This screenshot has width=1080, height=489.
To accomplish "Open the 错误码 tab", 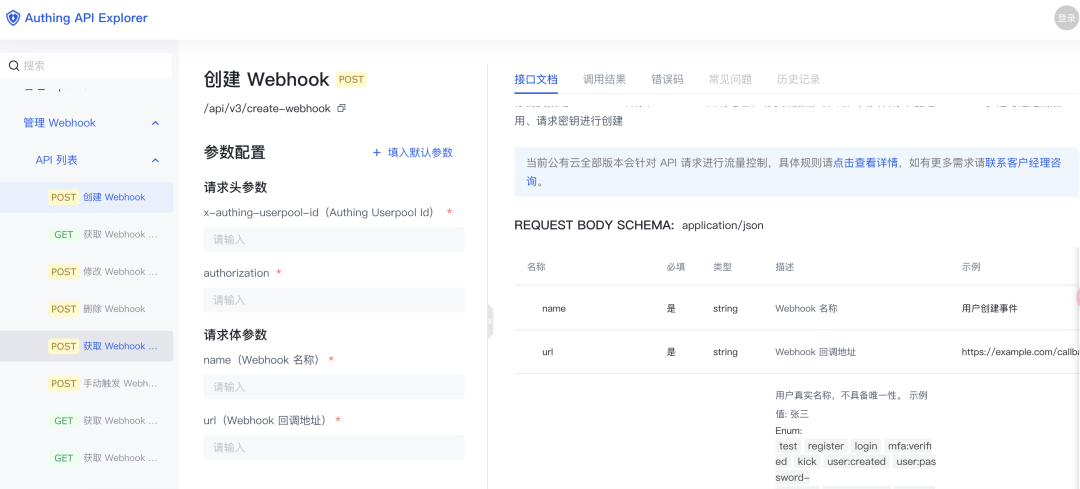I will pyautogui.click(x=667, y=79).
